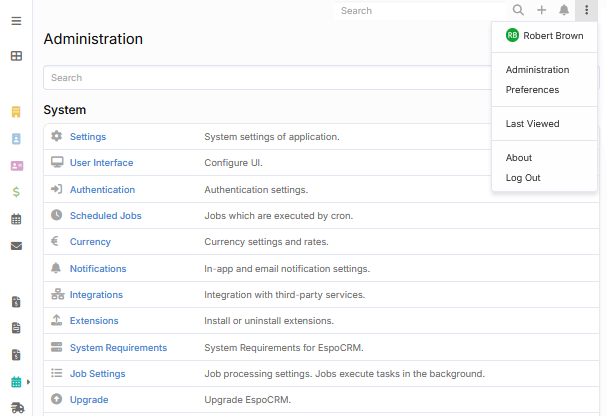
Task: Focus the global Search box at top
Action: coord(422,11)
